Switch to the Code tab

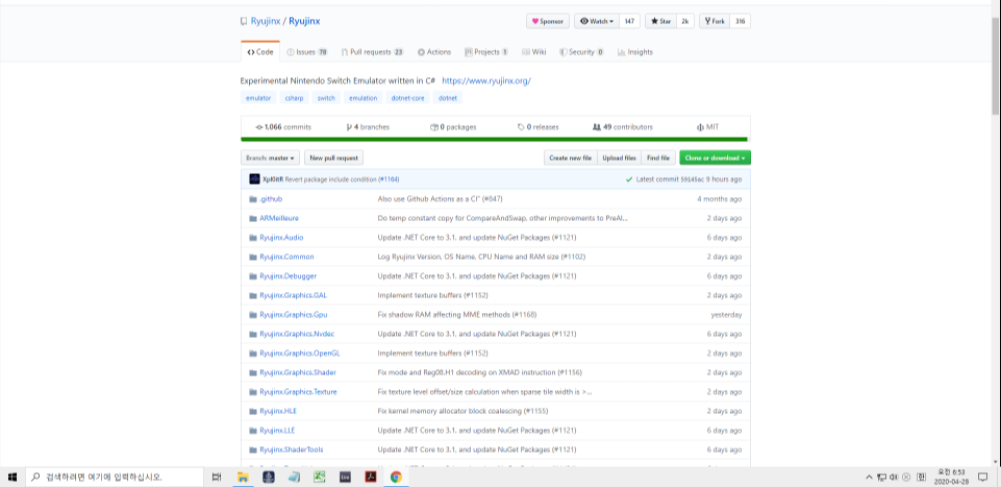point(260,52)
